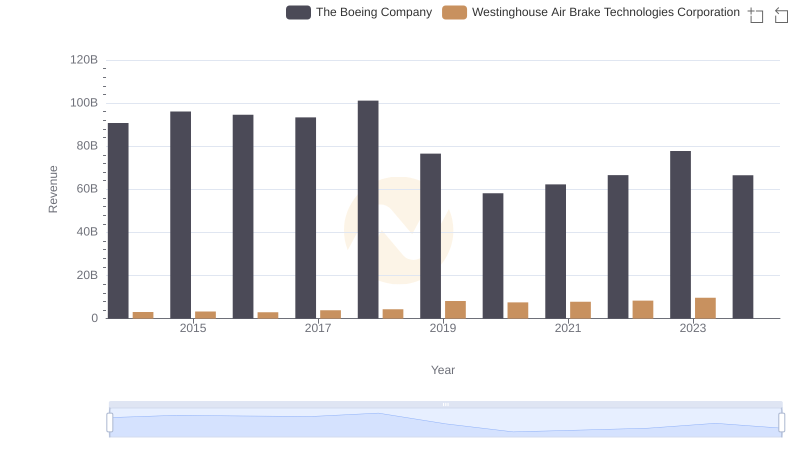Click the zoom select icon in the toolbar

click(x=756, y=15)
